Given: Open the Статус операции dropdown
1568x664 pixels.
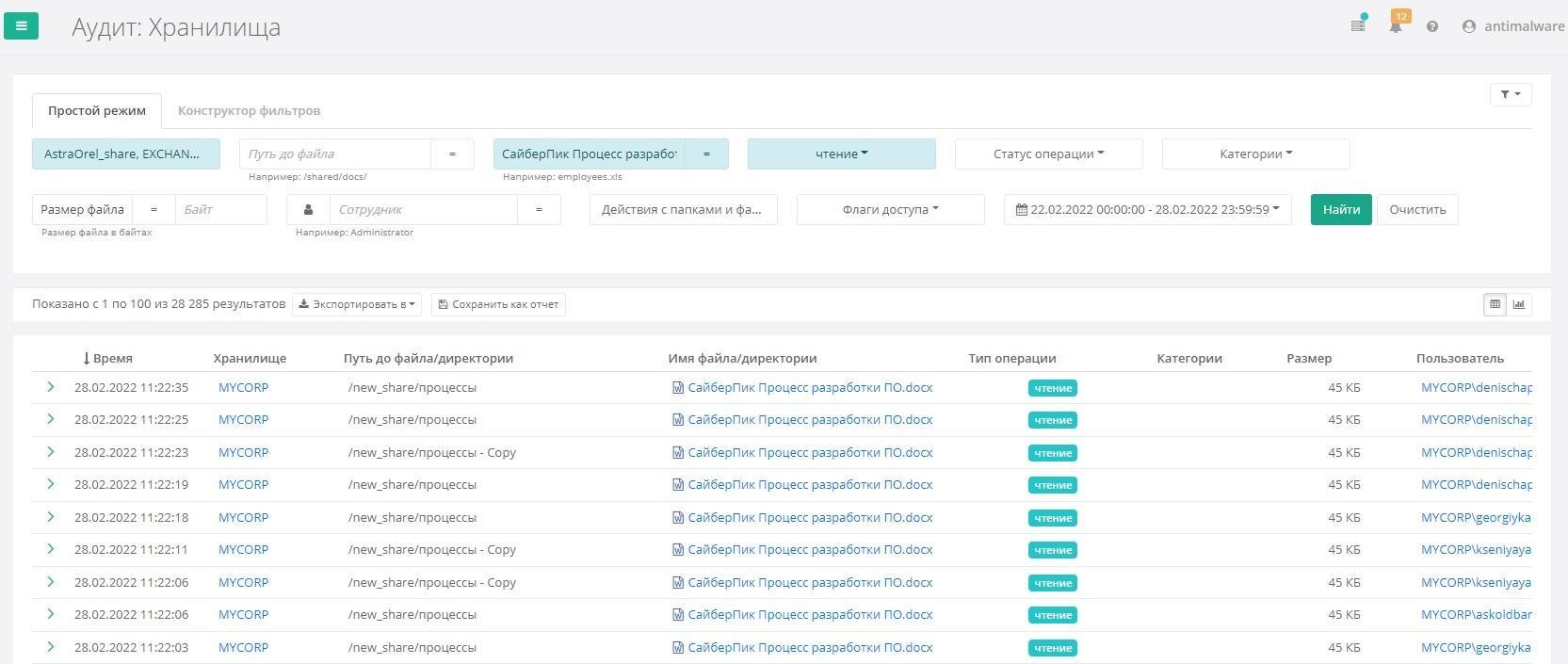Looking at the screenshot, I should point(1049,154).
